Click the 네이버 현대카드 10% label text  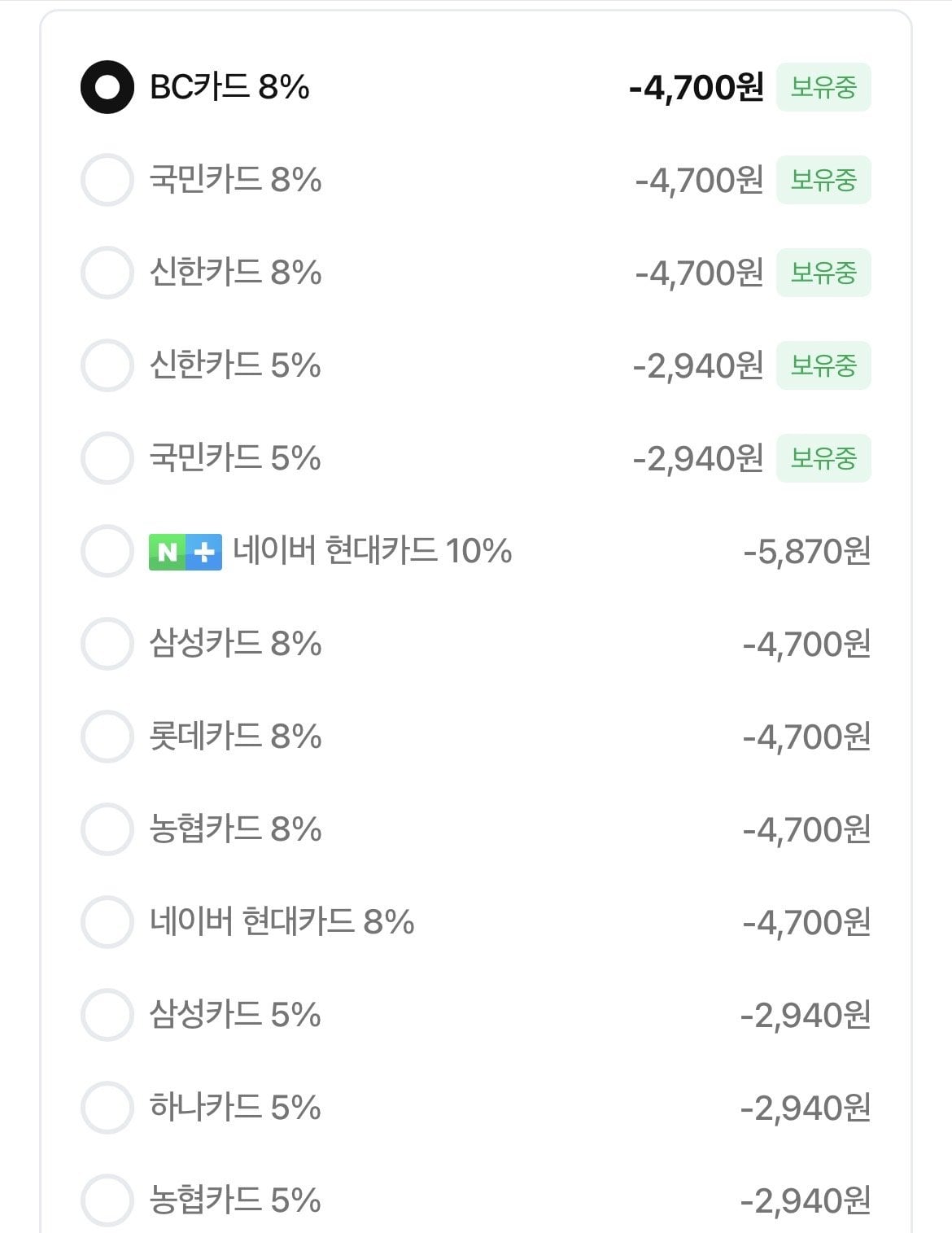point(373,551)
